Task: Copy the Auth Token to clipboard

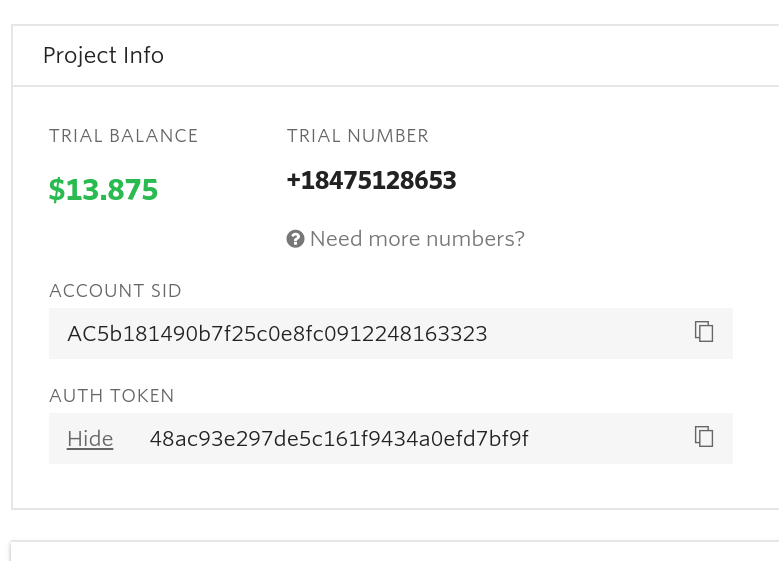Action: tap(704, 437)
